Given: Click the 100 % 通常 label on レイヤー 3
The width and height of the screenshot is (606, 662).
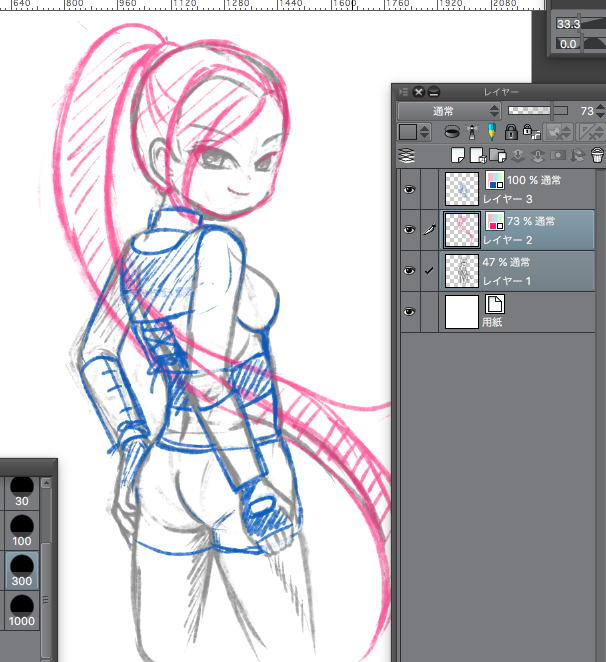Looking at the screenshot, I should point(534,180).
